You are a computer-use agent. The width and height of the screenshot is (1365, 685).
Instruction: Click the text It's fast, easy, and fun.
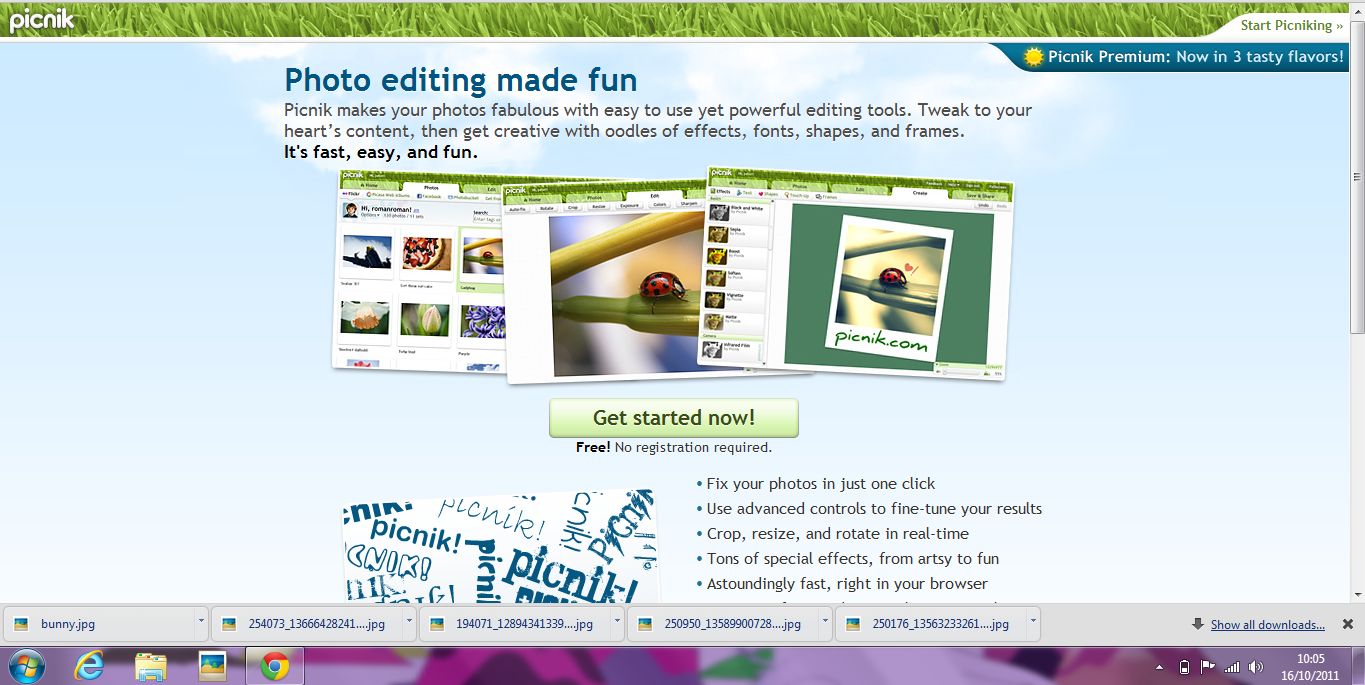tap(381, 153)
